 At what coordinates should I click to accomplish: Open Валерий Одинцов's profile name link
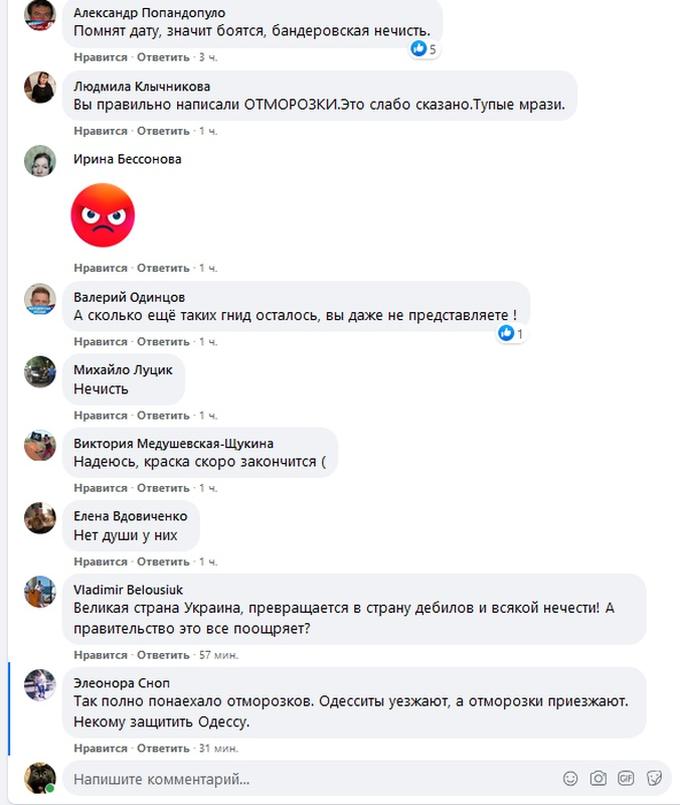pos(129,297)
